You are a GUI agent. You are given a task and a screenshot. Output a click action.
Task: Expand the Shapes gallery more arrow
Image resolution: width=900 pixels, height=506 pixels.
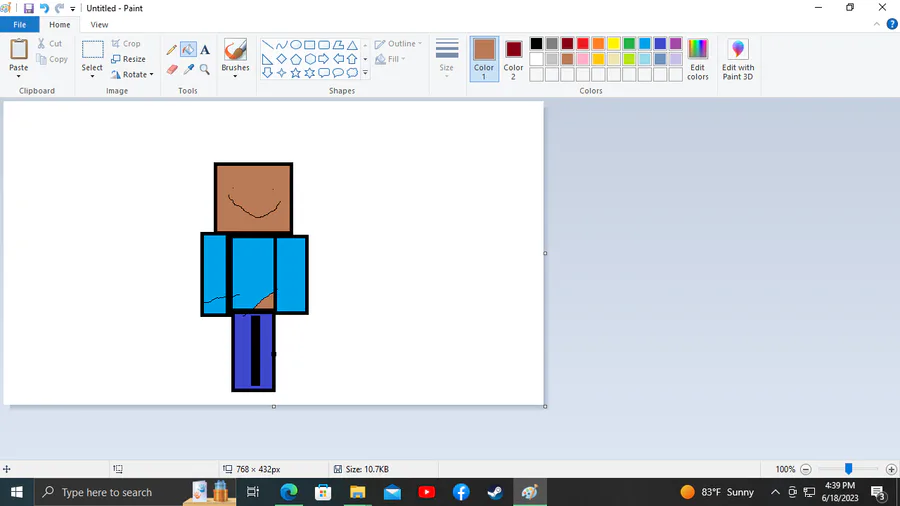(365, 73)
